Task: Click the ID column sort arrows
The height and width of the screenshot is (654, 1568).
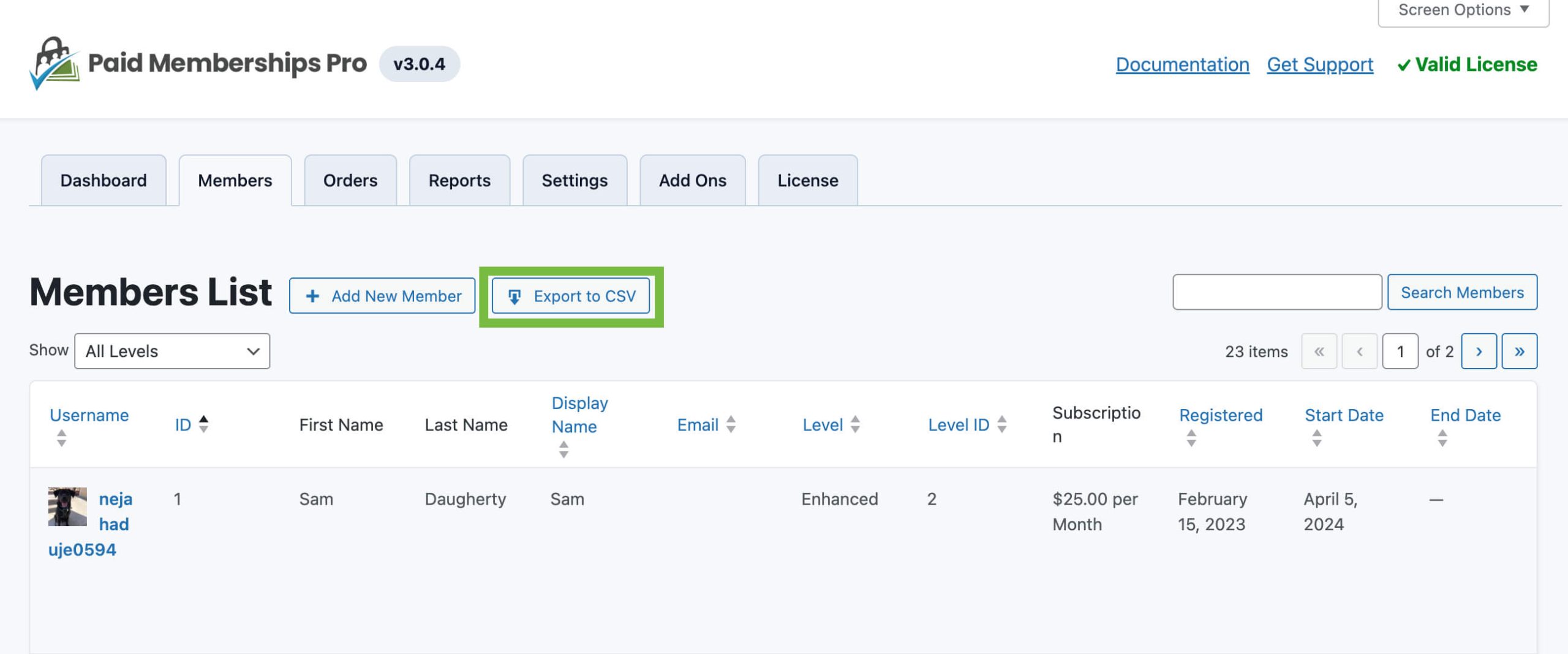Action: point(203,424)
